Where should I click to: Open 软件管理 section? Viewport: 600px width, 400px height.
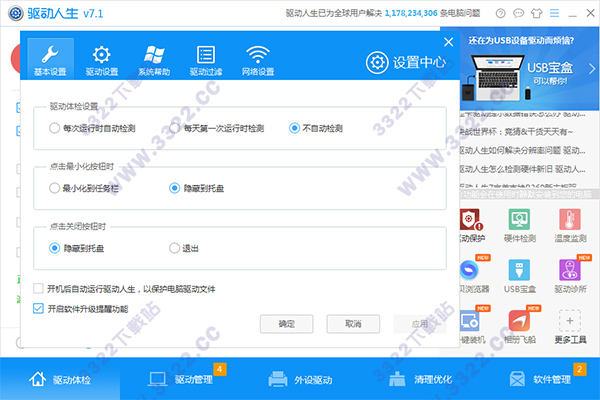pyautogui.click(x=540, y=379)
